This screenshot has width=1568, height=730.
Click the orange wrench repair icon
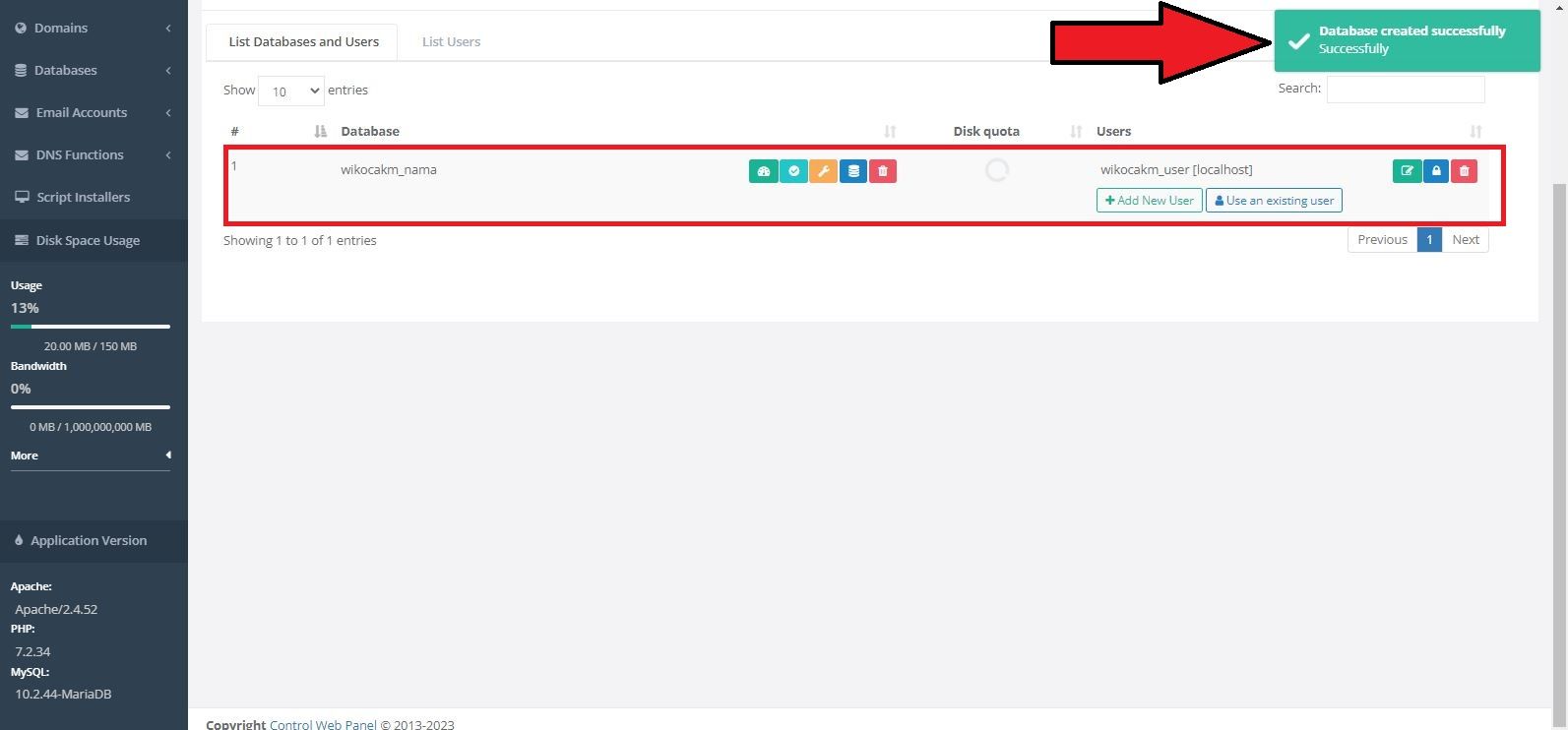[823, 171]
